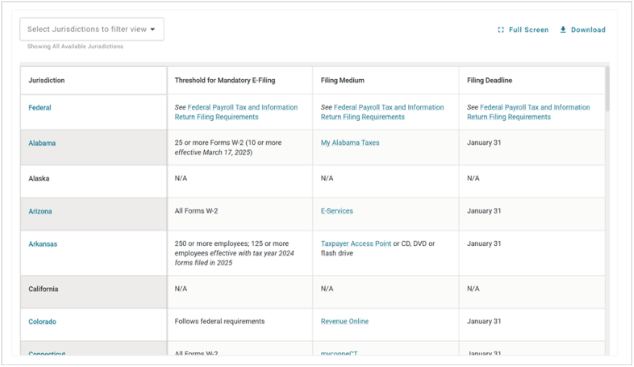Click the Full Screen text label
Viewport: 634px width, 367px height.
pos(528,30)
